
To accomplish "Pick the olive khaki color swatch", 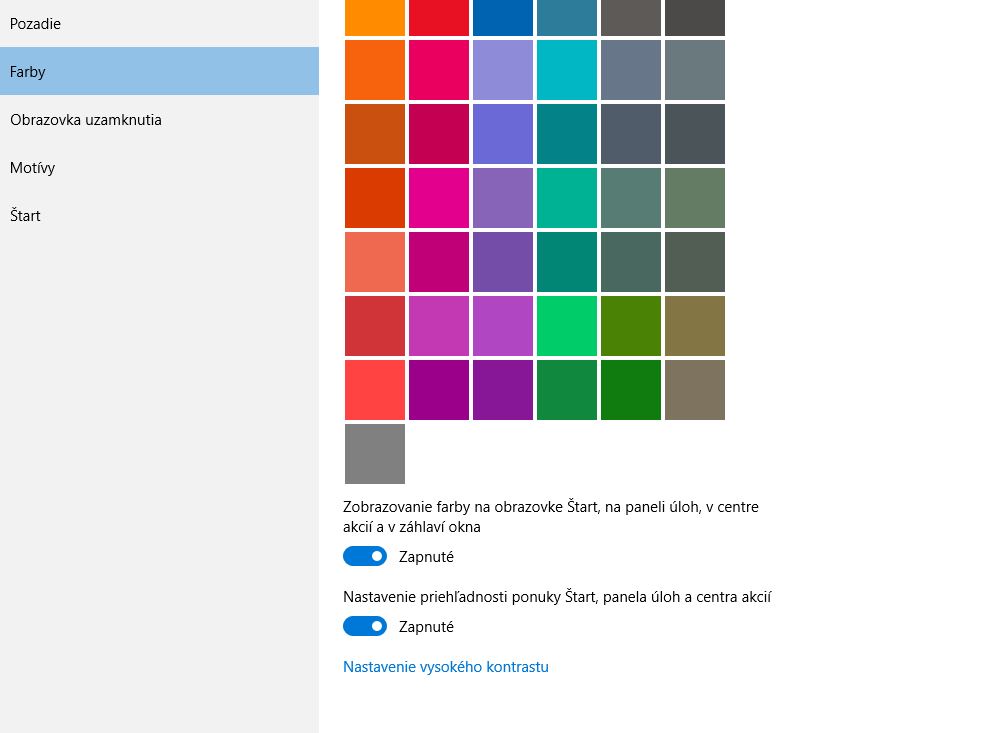I will (x=695, y=326).
